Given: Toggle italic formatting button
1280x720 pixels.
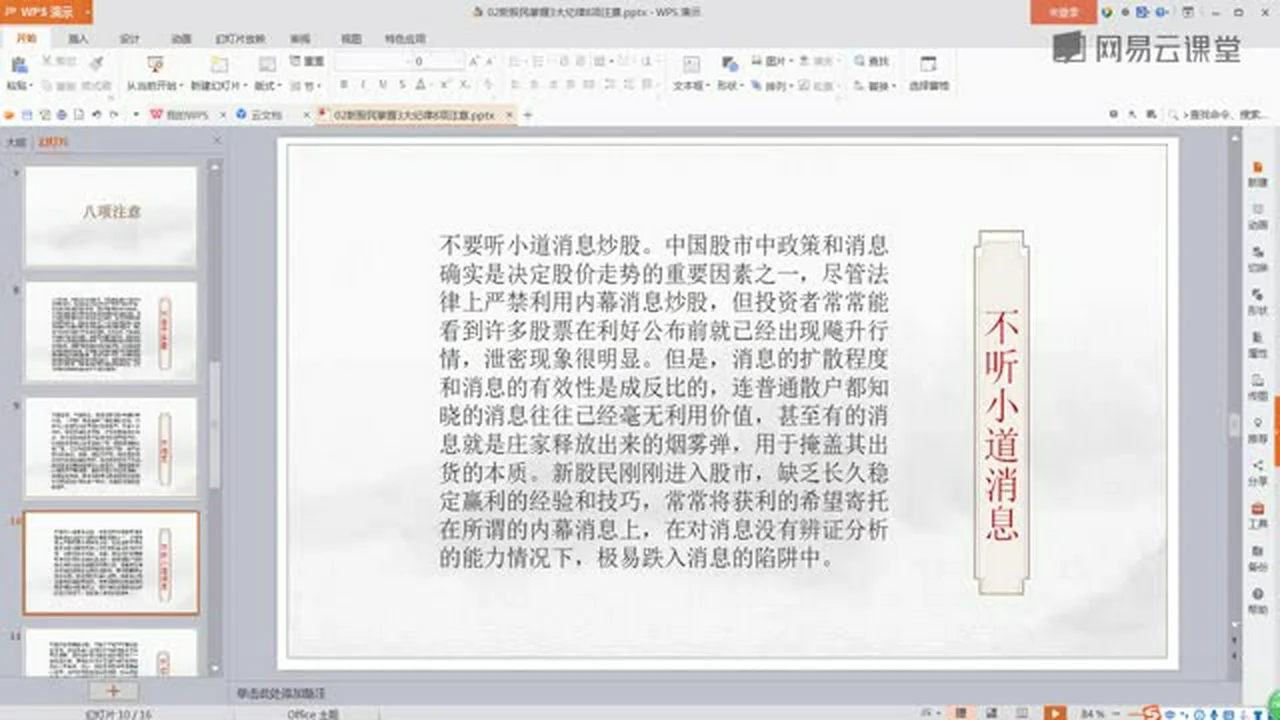Looking at the screenshot, I should point(362,86).
